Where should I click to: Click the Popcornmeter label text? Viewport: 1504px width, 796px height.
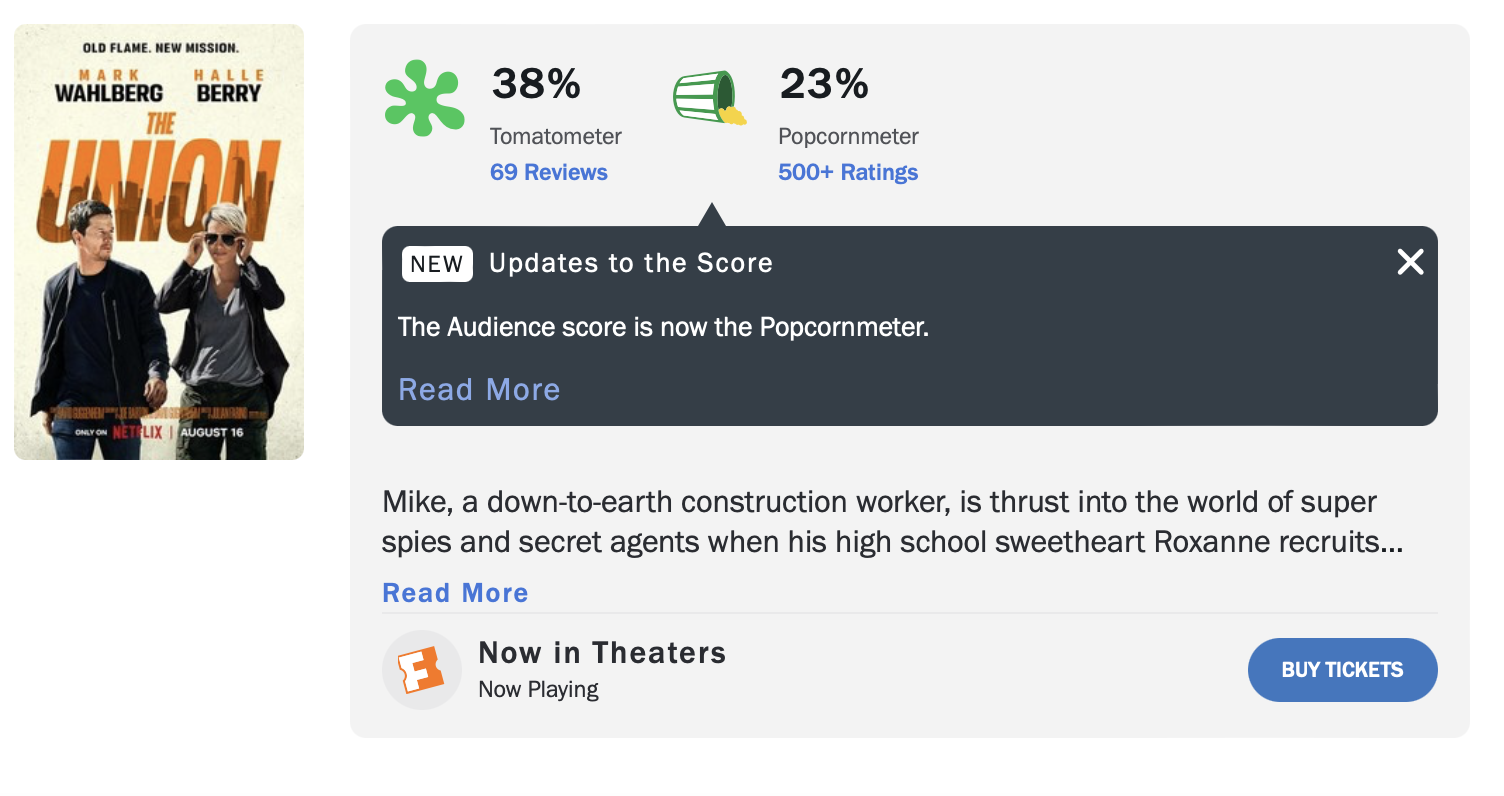point(848,136)
